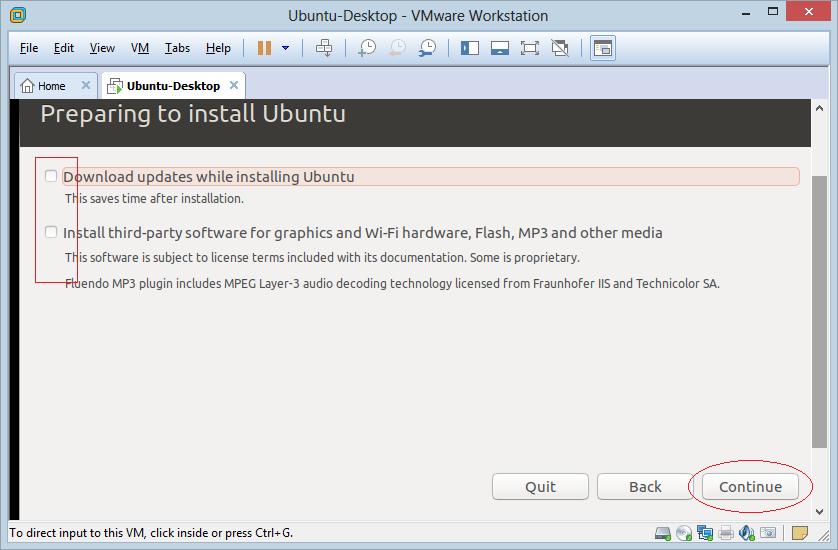
Task: Click the 'To direct input to this VM' status text
Action: pyautogui.click(x=151, y=533)
